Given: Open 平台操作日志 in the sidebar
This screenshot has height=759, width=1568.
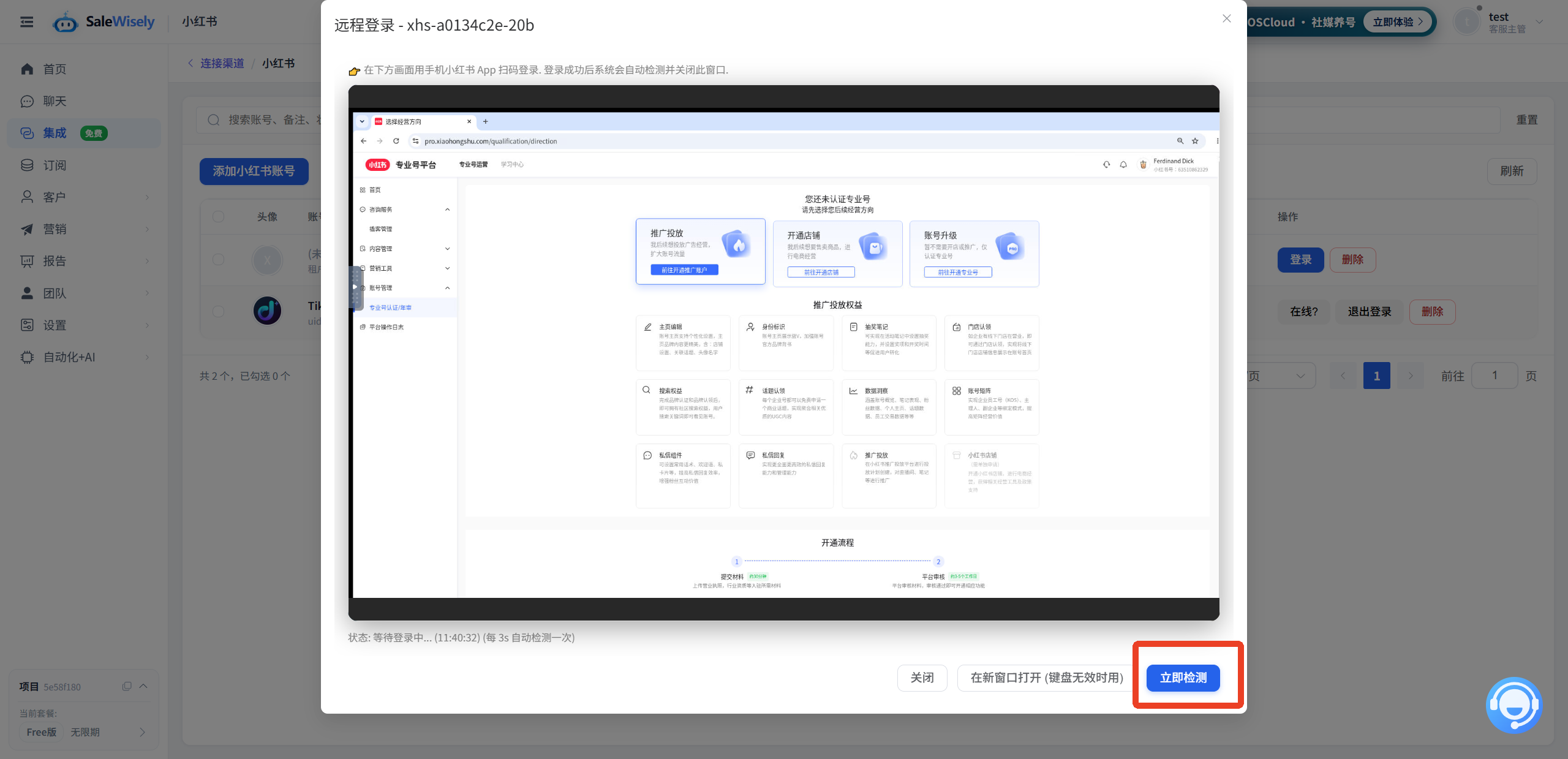Looking at the screenshot, I should tap(386, 327).
